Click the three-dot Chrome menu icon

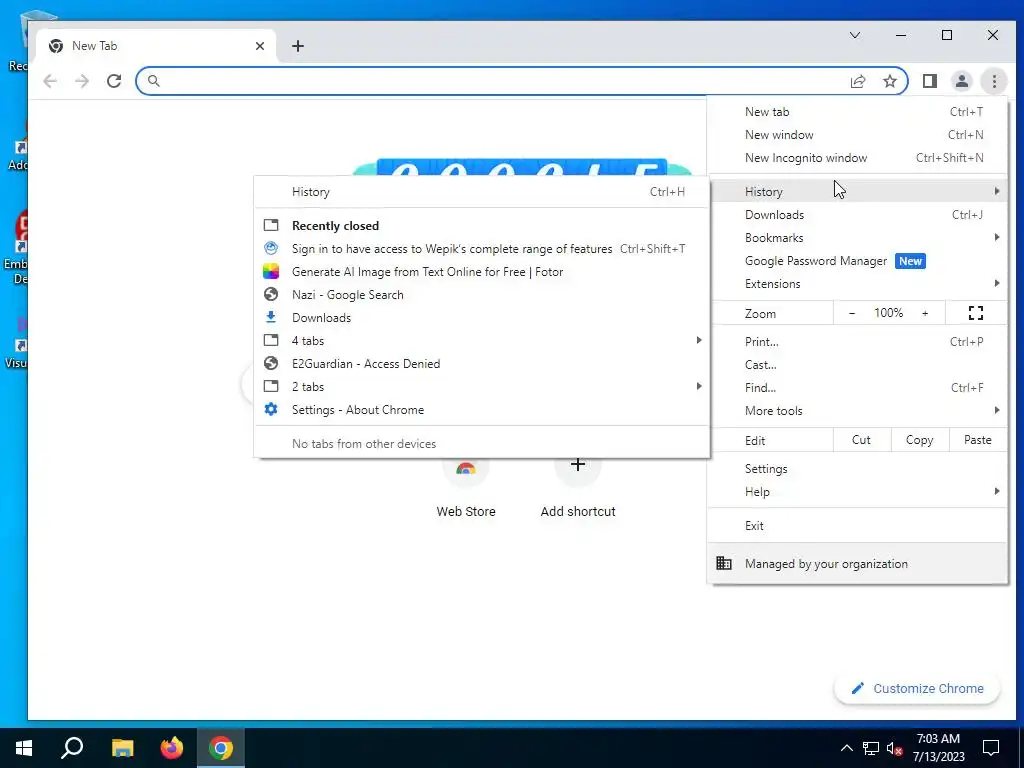[994, 81]
